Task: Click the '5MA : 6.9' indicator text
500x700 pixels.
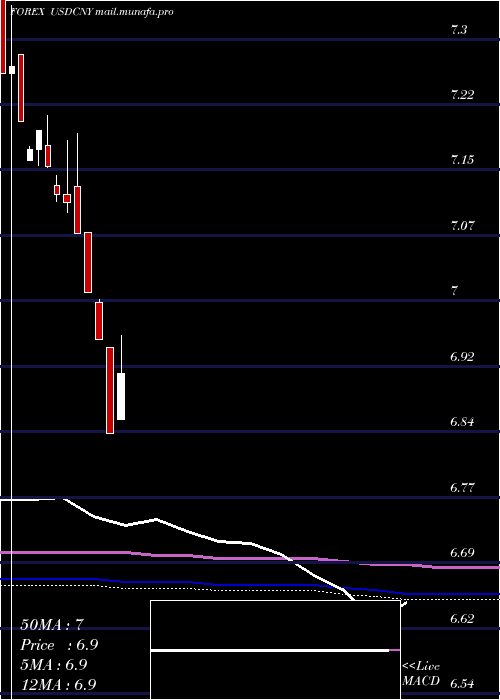Action: point(54,664)
